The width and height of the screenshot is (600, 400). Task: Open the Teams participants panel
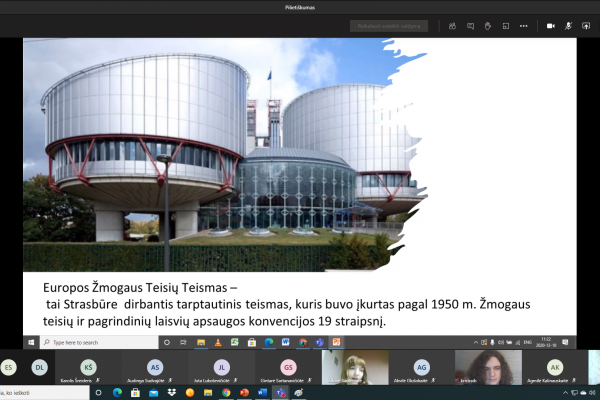point(452,26)
